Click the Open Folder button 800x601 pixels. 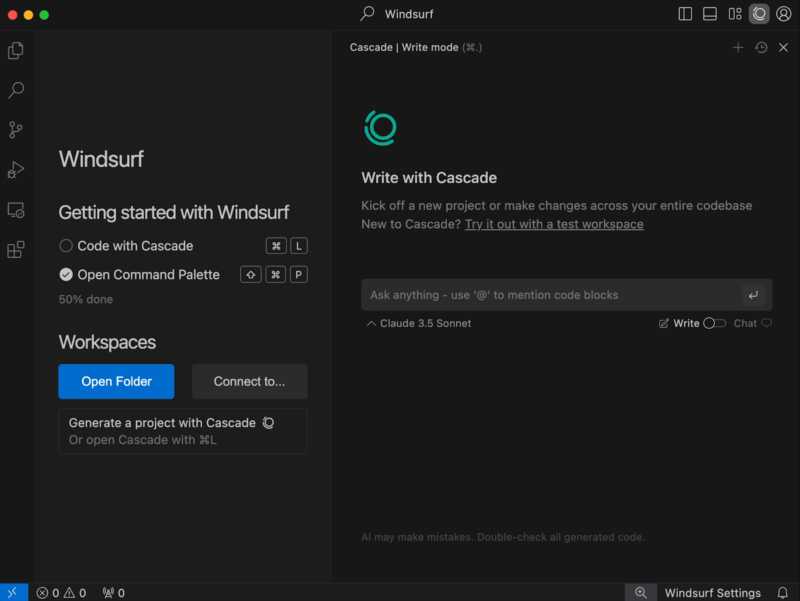point(116,381)
